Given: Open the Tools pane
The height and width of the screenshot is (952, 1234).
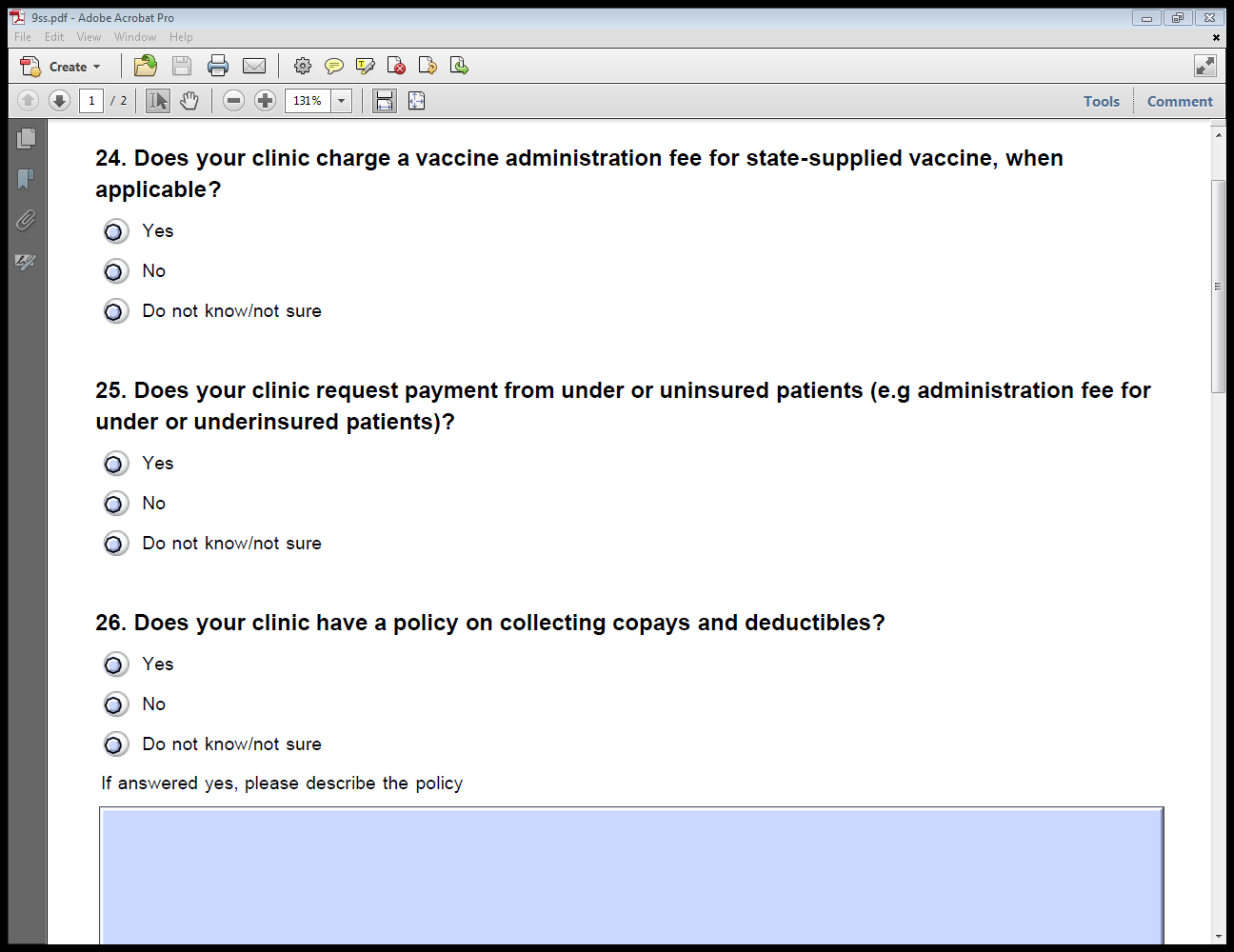Looking at the screenshot, I should 1102,101.
